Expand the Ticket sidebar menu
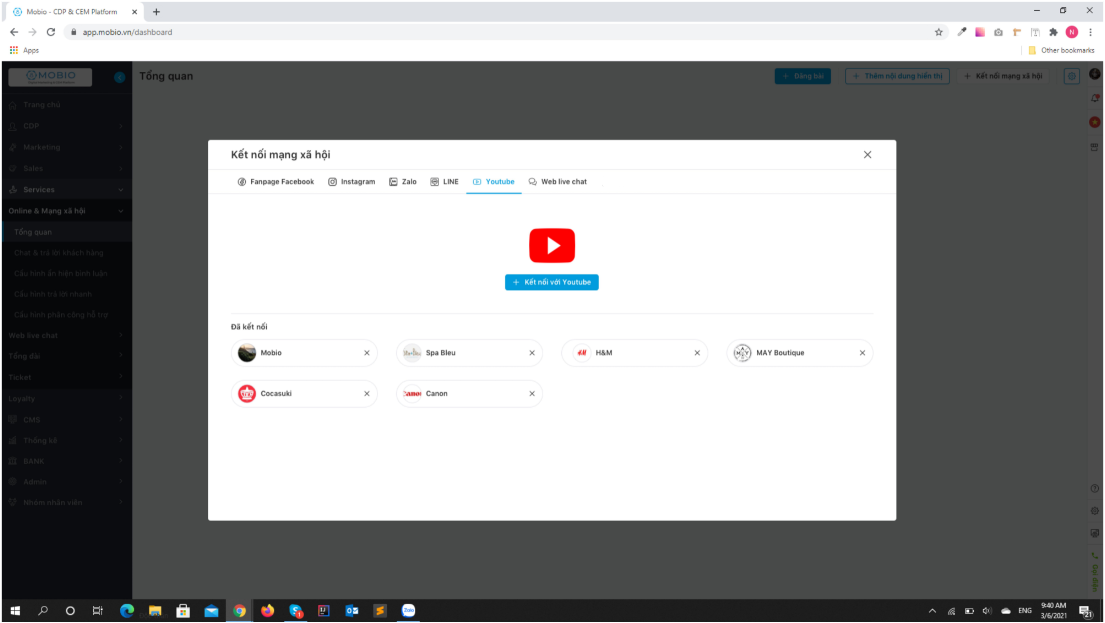This screenshot has height=623, width=1105. [66, 377]
